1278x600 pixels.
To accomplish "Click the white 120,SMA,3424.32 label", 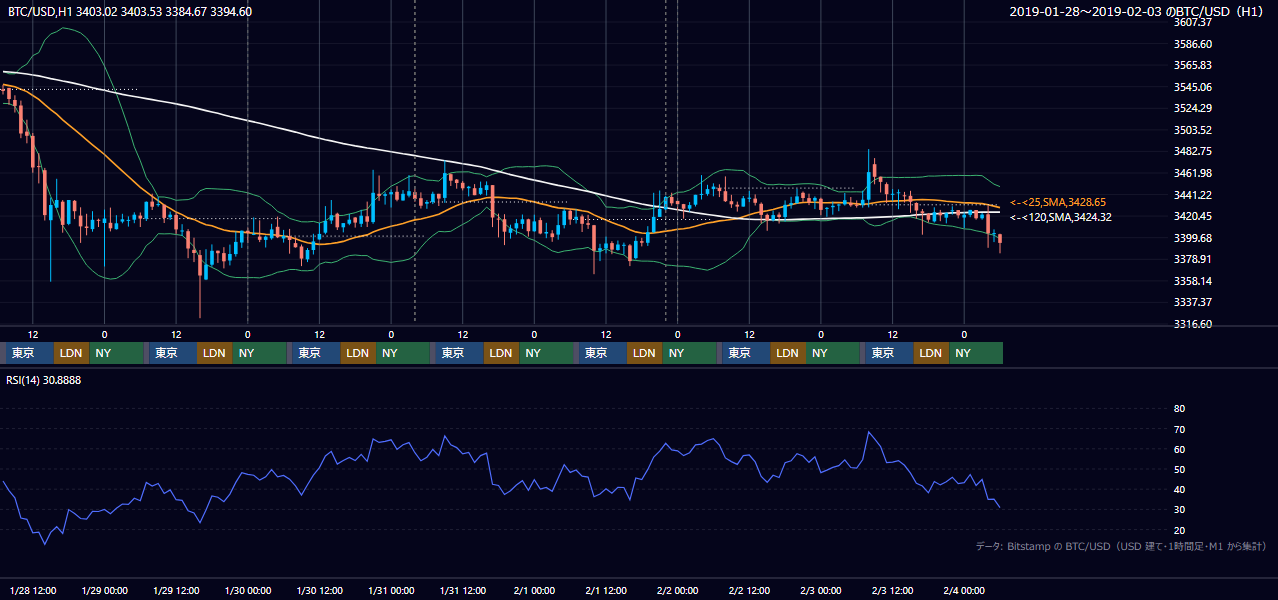I will click(x=1061, y=217).
